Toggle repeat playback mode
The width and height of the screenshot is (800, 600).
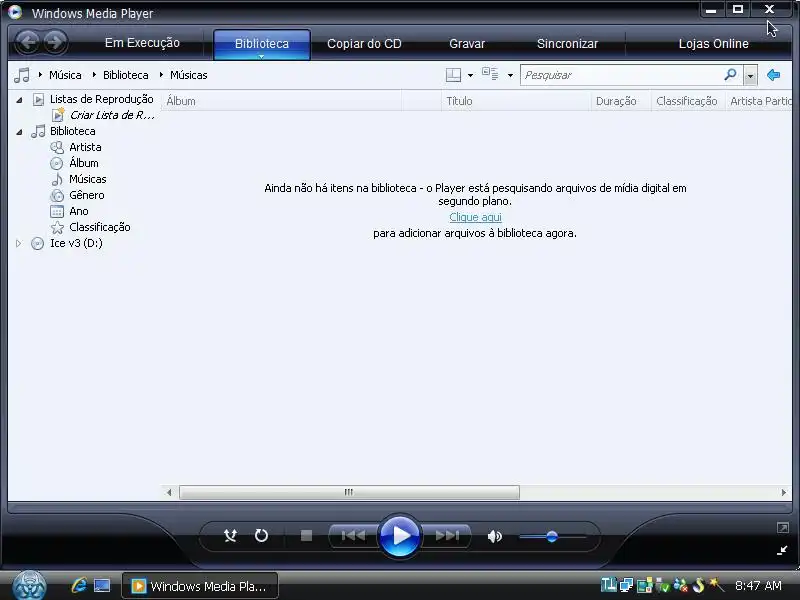[261, 536]
